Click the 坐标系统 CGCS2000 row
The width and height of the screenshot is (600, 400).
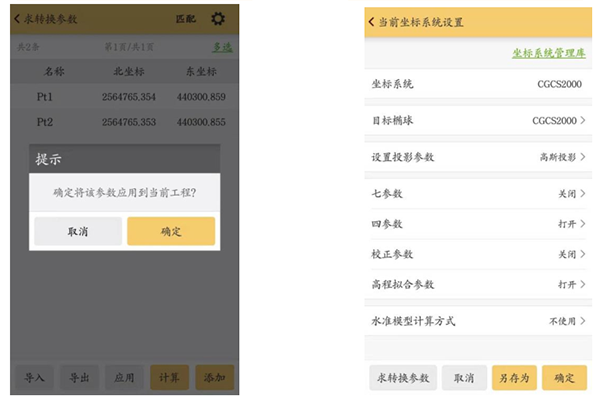coord(478,84)
